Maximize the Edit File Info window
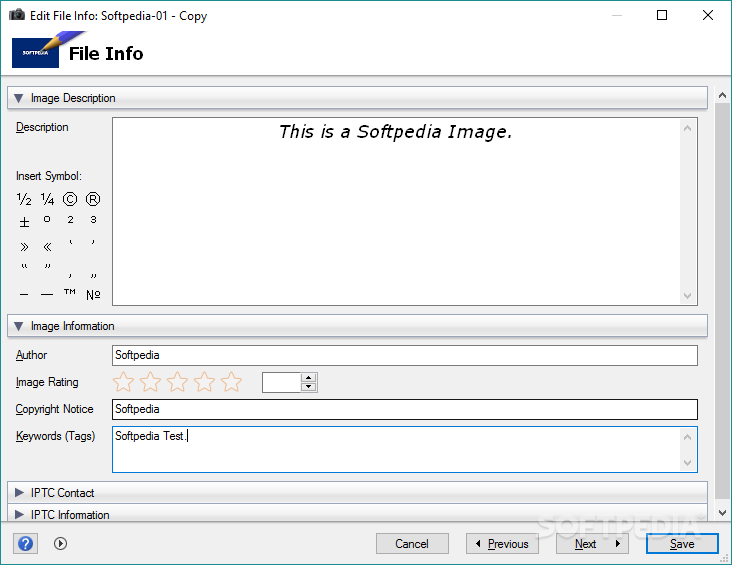 point(662,15)
